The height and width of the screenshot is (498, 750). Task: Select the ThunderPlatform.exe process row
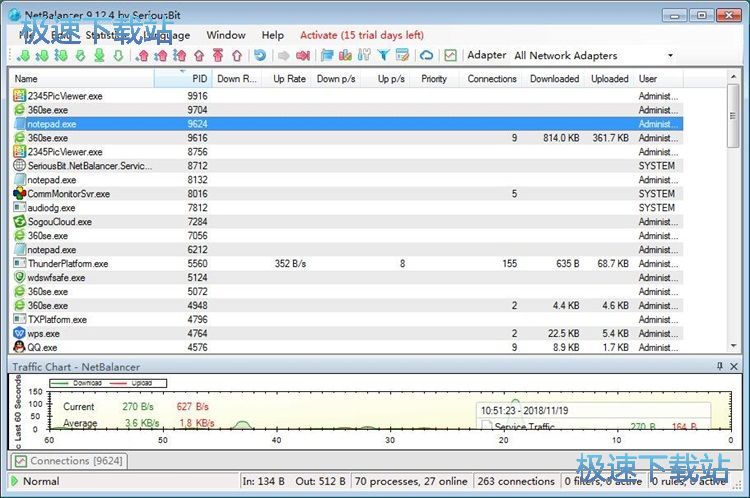[x=347, y=264]
